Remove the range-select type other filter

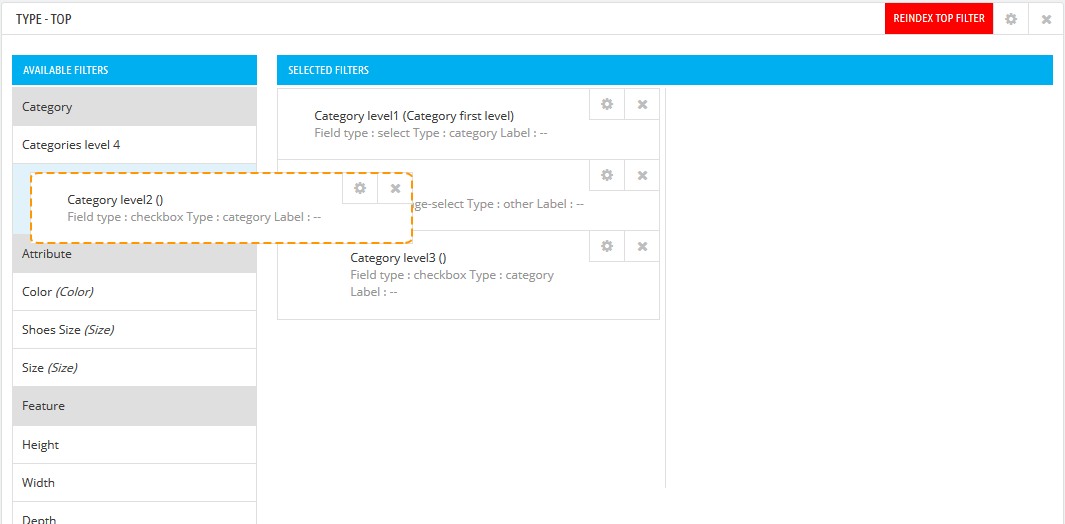pyautogui.click(x=642, y=175)
